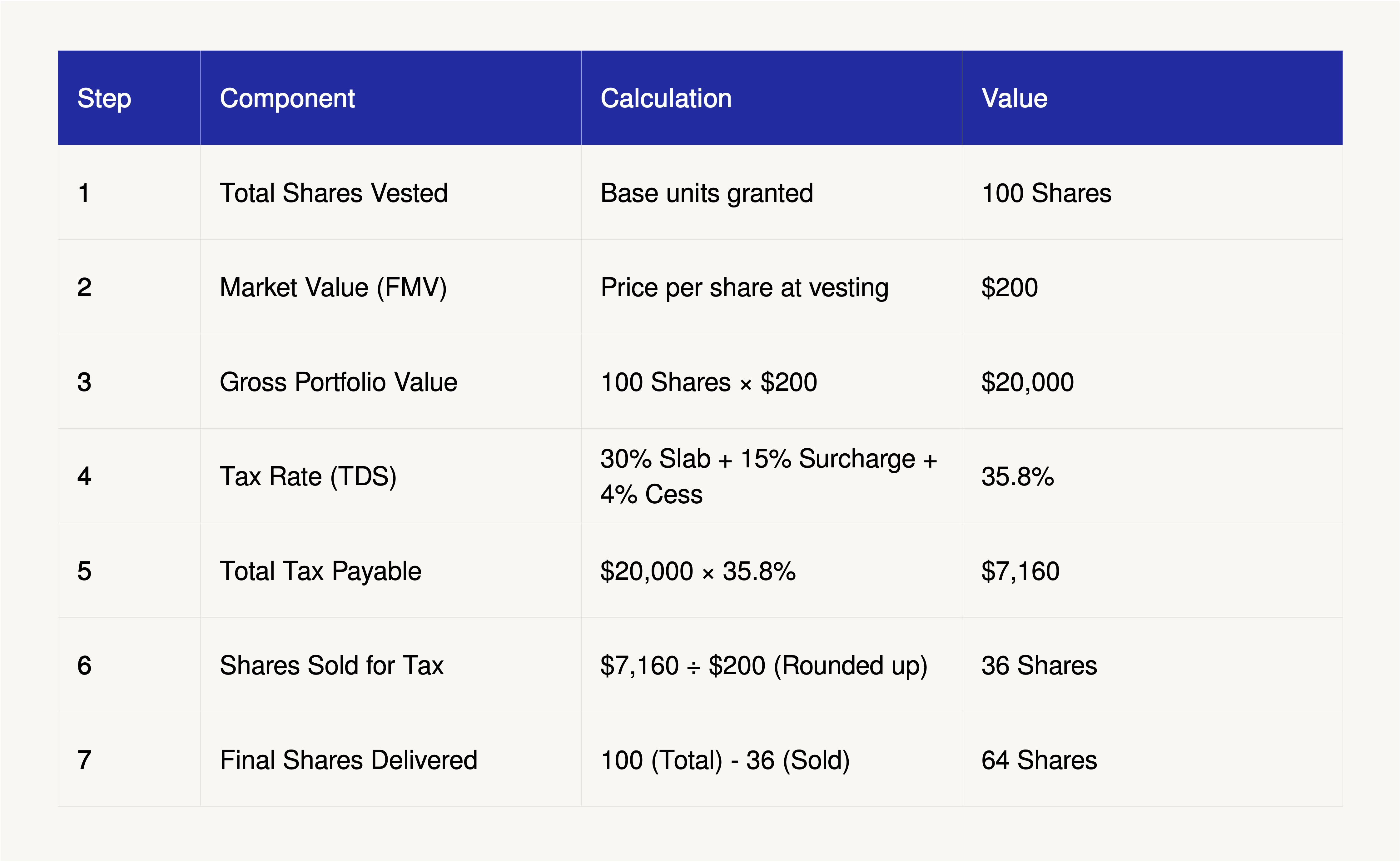Click the Tax Rate (TDS) cell
This screenshot has height=862, width=1400.
coord(391,476)
